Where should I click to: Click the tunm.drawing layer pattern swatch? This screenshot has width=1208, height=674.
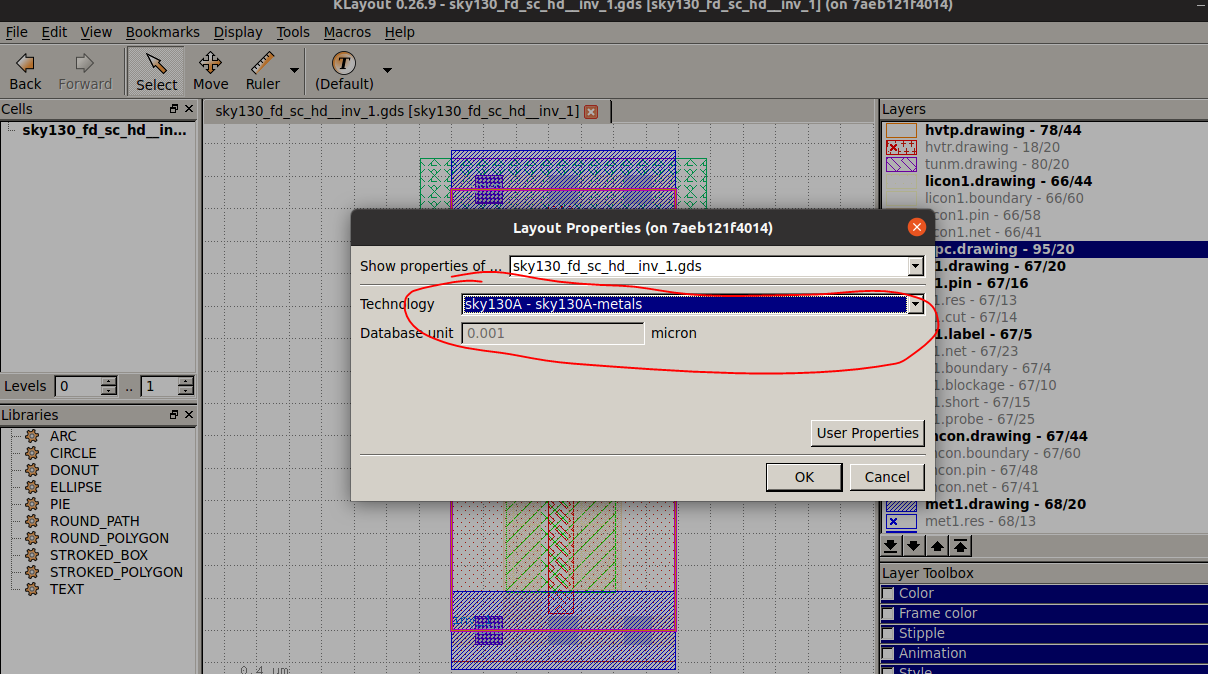click(901, 164)
